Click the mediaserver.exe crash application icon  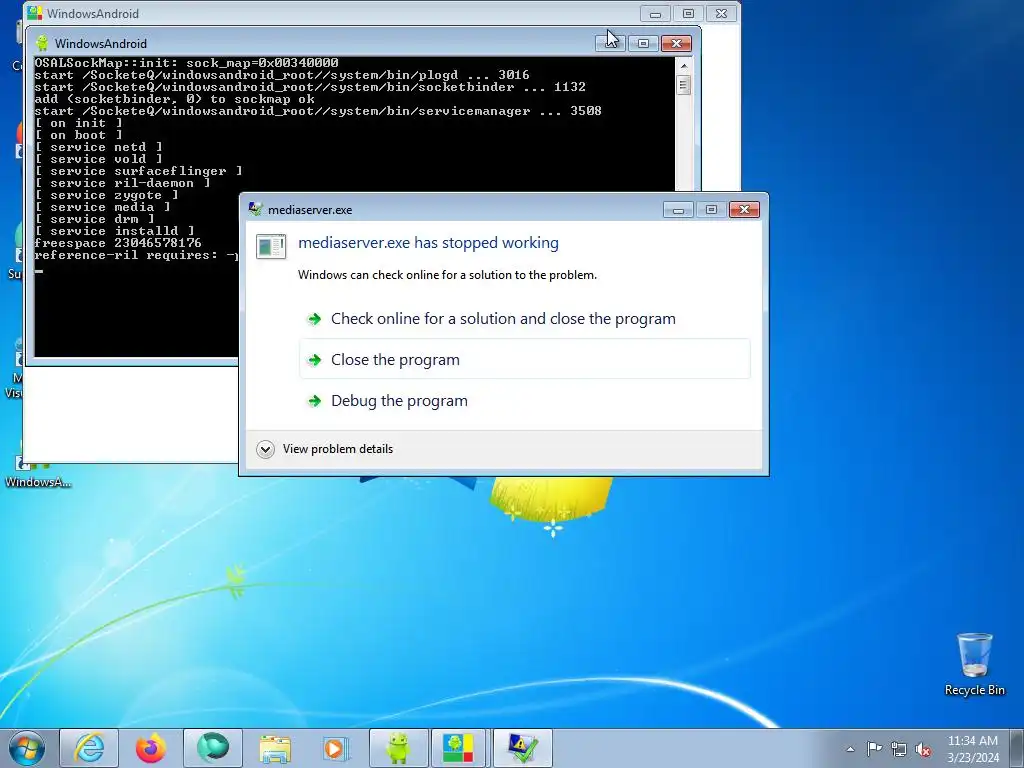tap(271, 246)
